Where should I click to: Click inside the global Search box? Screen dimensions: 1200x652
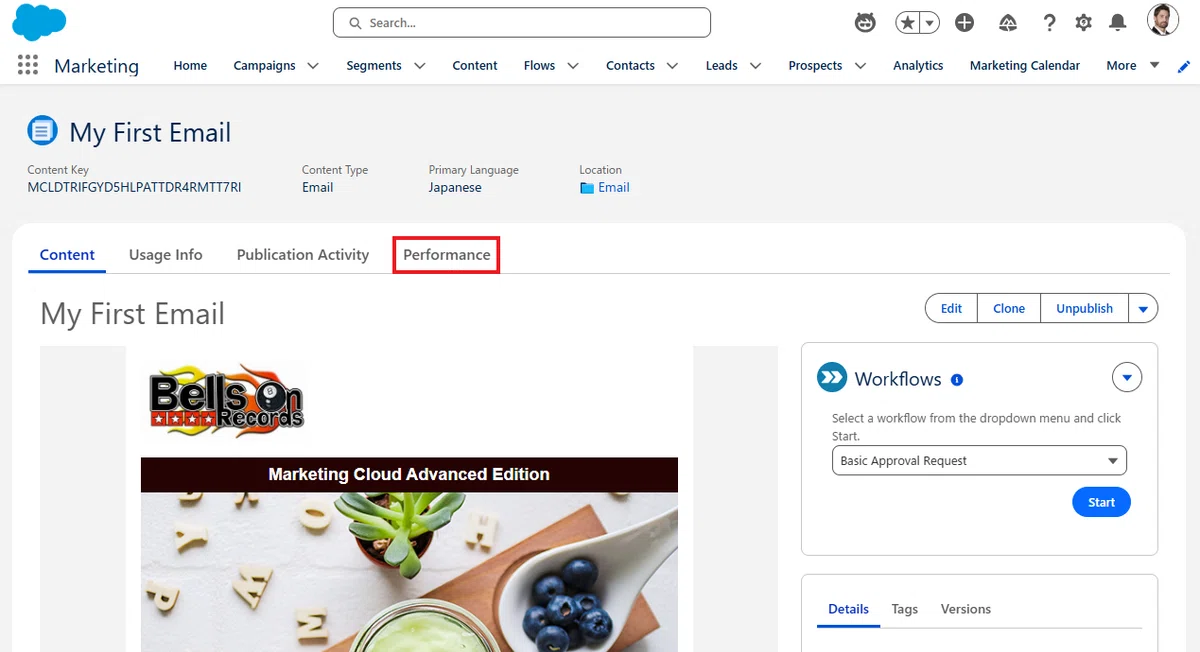tap(522, 22)
